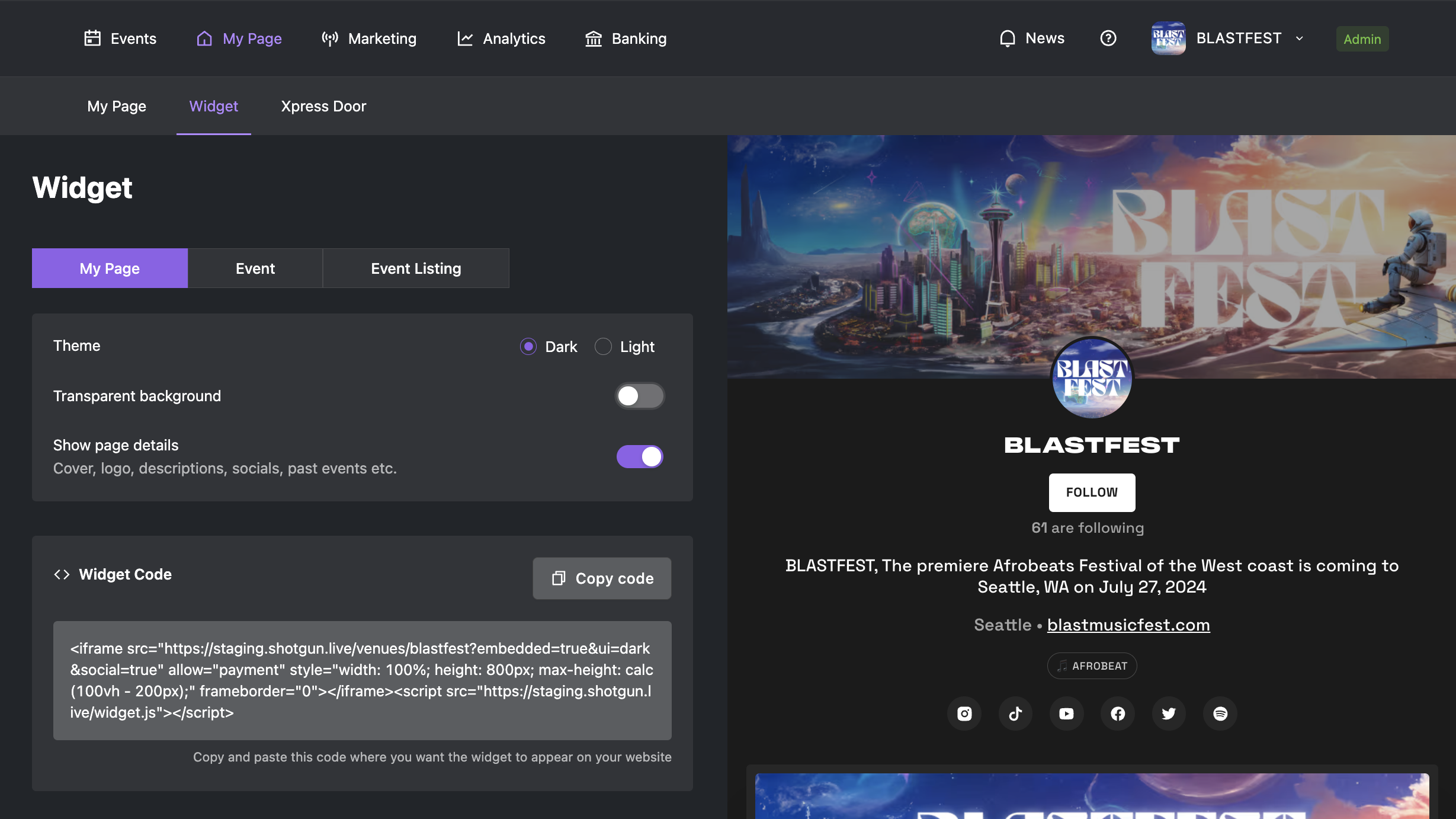The height and width of the screenshot is (819, 1456).
Task: Disable the Show page details toggle
Action: pos(640,456)
